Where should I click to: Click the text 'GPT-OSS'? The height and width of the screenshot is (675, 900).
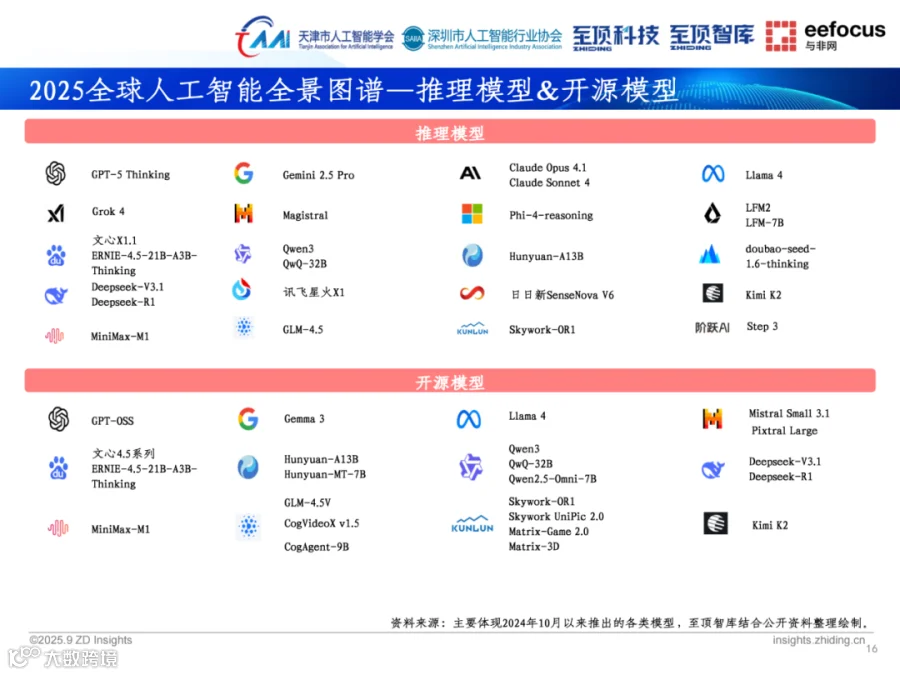click(x=112, y=421)
